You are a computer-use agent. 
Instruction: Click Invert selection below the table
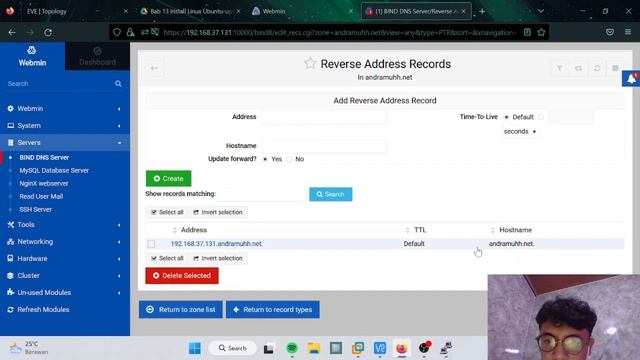click(x=218, y=258)
